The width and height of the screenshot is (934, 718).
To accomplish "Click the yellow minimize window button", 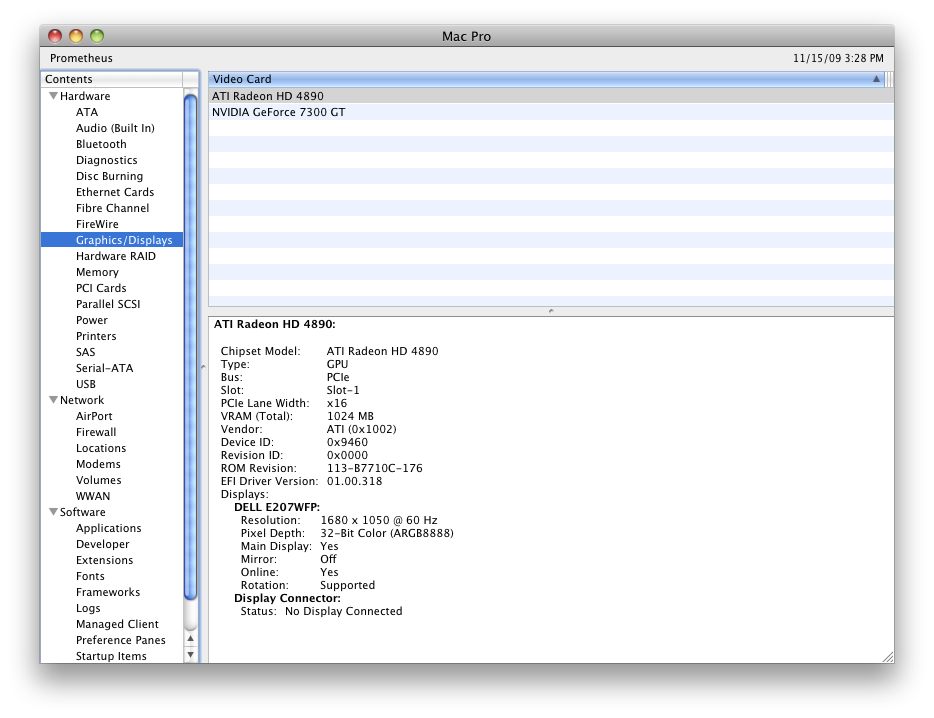I will [76, 36].
